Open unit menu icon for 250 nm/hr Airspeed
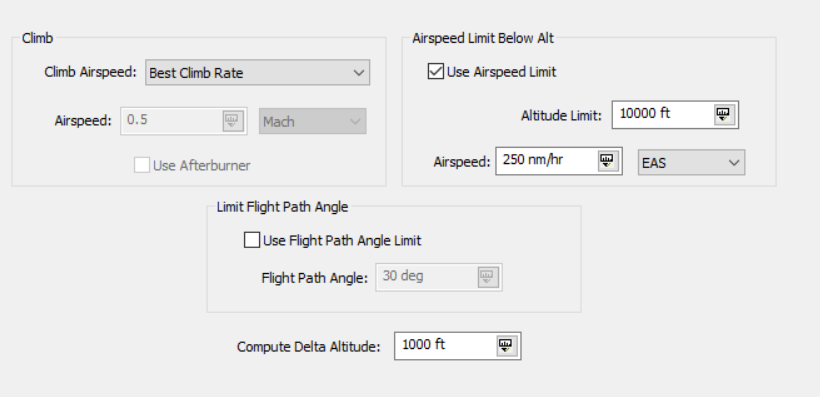The image size is (820, 397). coord(606,161)
